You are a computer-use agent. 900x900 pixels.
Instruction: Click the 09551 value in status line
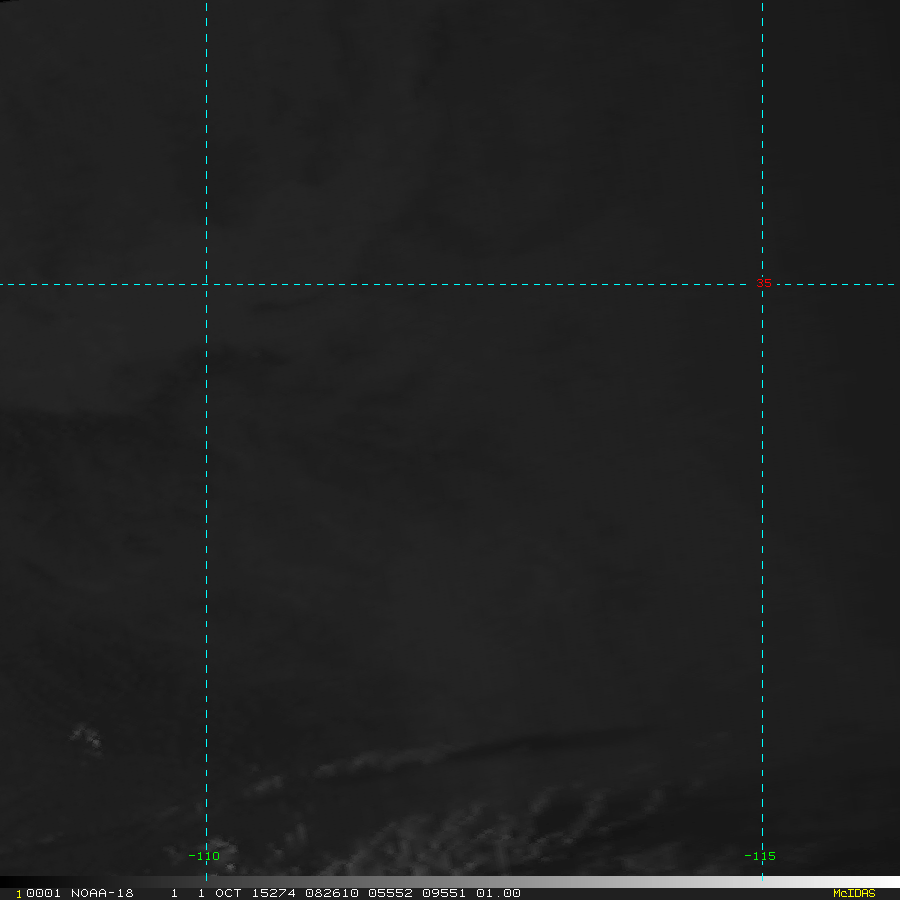444,893
